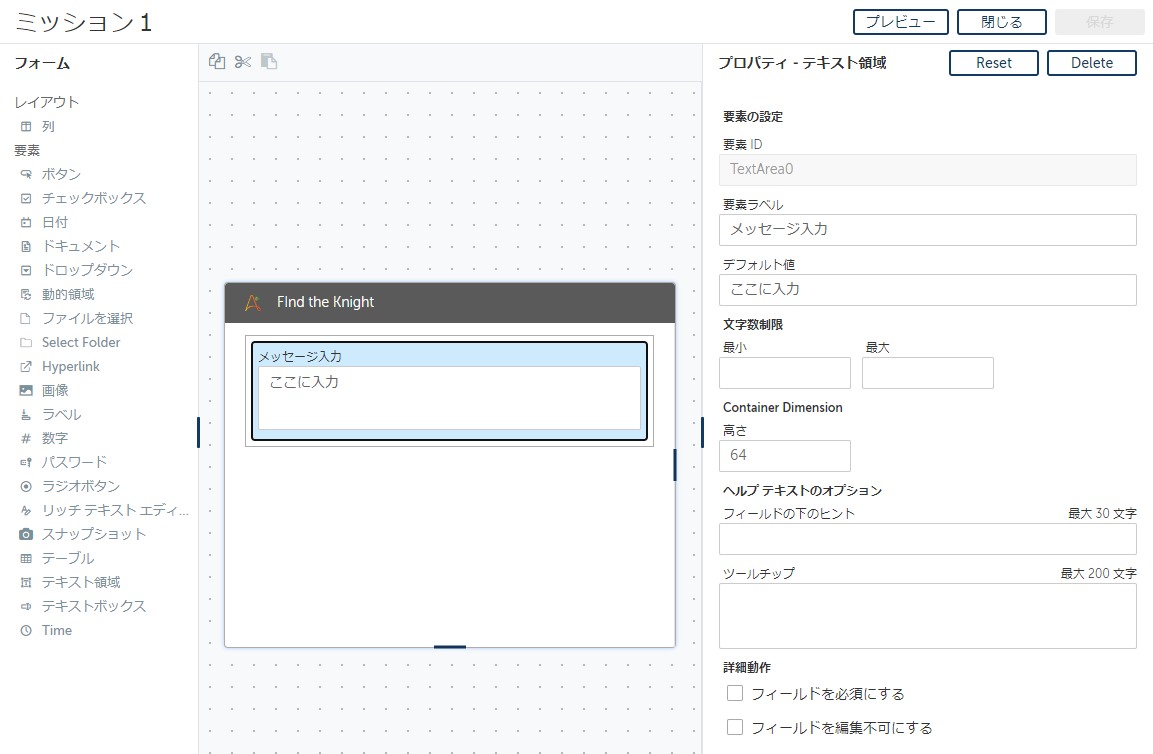Enable フィールドを編集不可にする checkbox
This screenshot has width=1153, height=754.
pos(735,727)
